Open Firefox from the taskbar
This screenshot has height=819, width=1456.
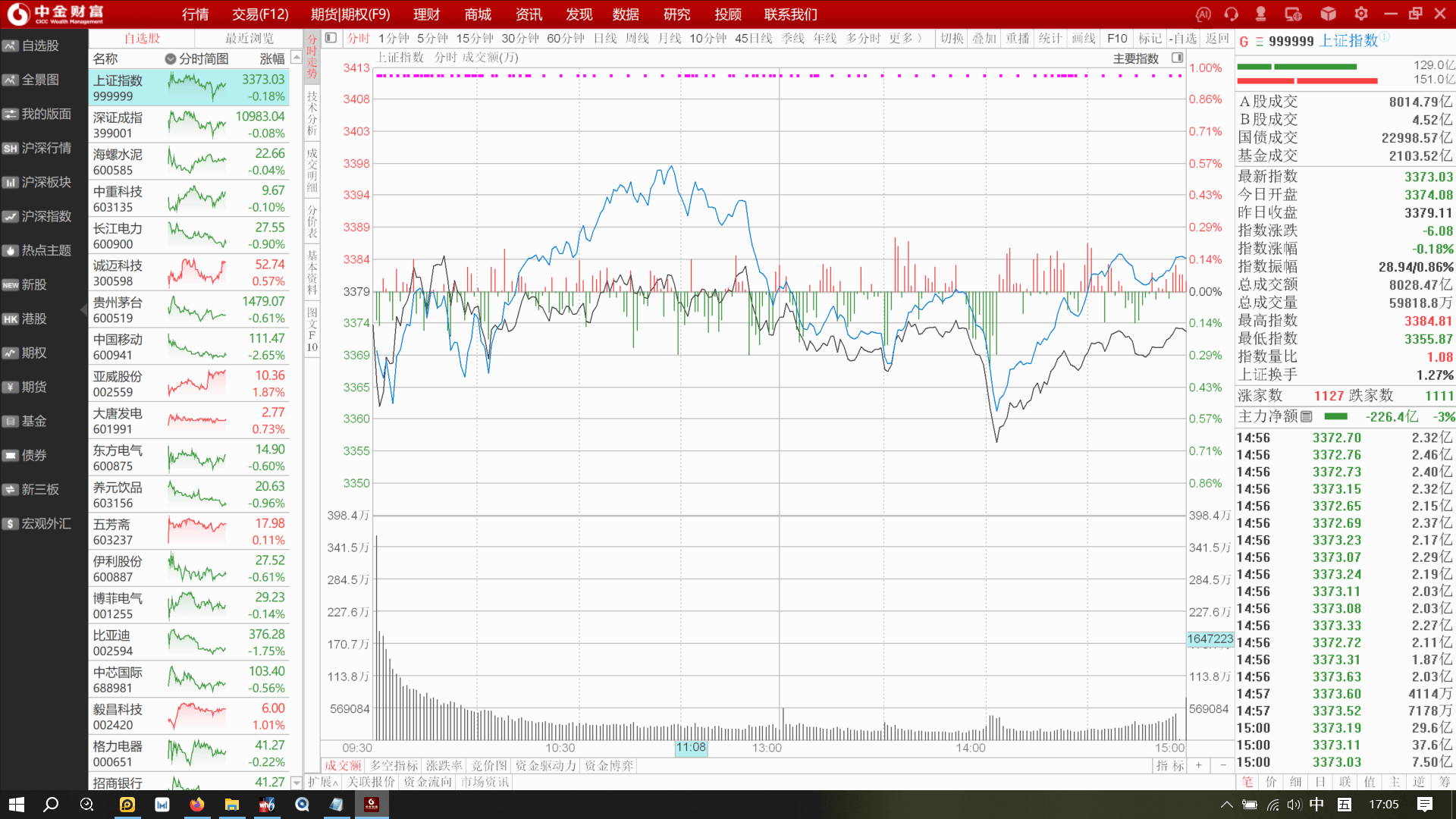tap(197, 805)
